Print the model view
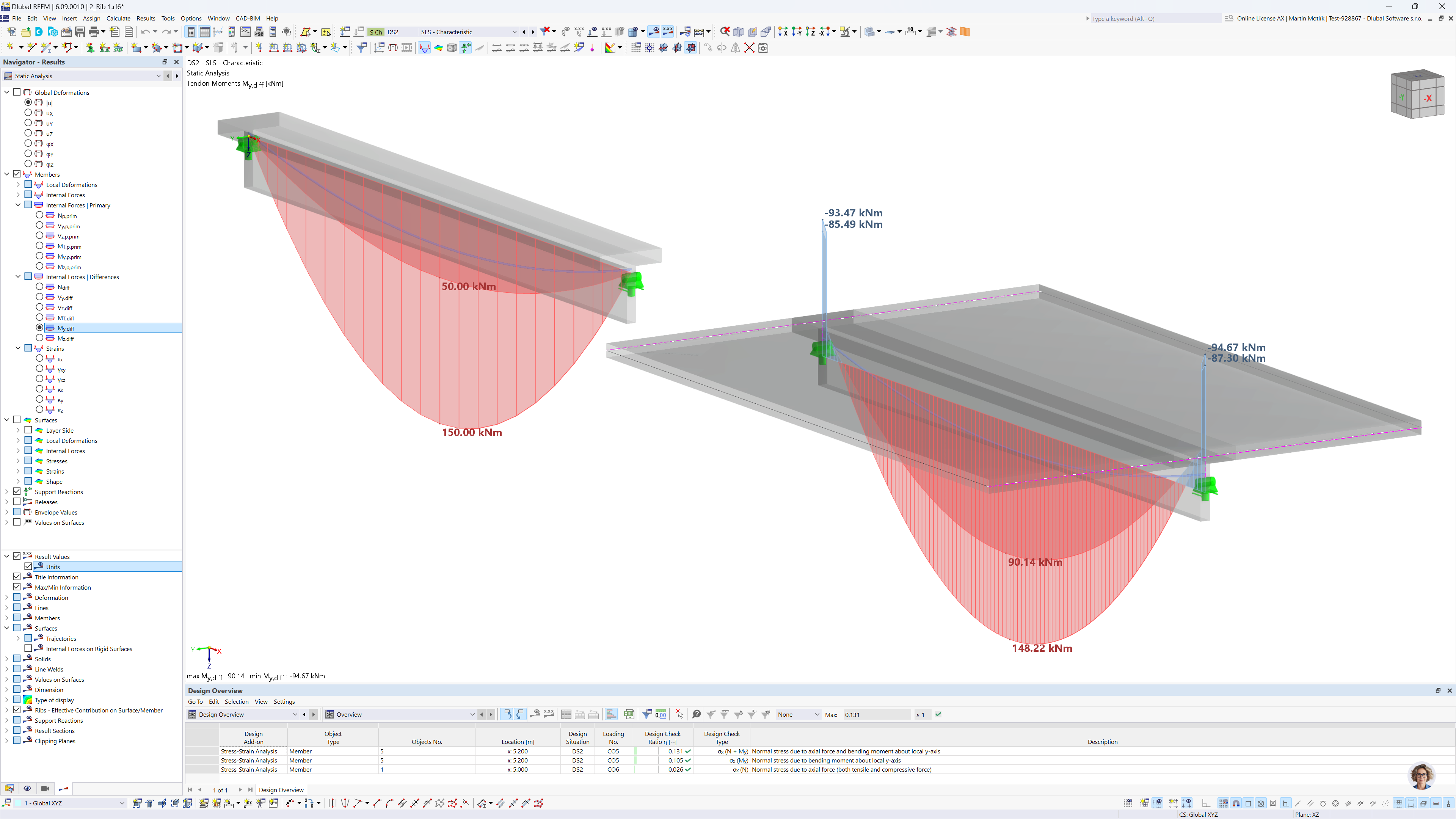Image resolution: width=1456 pixels, height=819 pixels. tap(94, 31)
